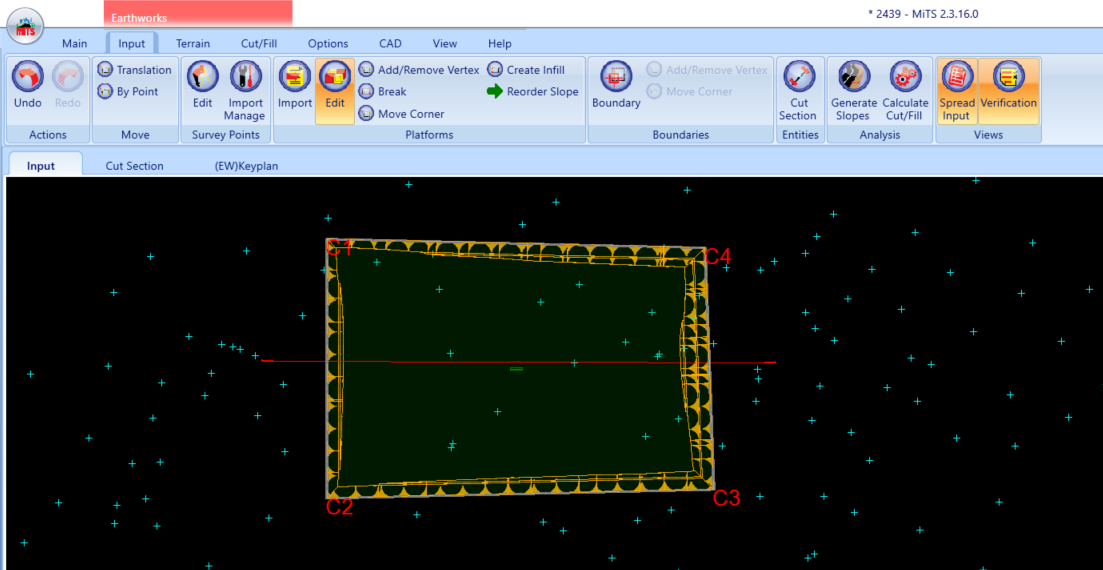Select Translation move tool
The height and width of the screenshot is (570, 1103).
[134, 70]
